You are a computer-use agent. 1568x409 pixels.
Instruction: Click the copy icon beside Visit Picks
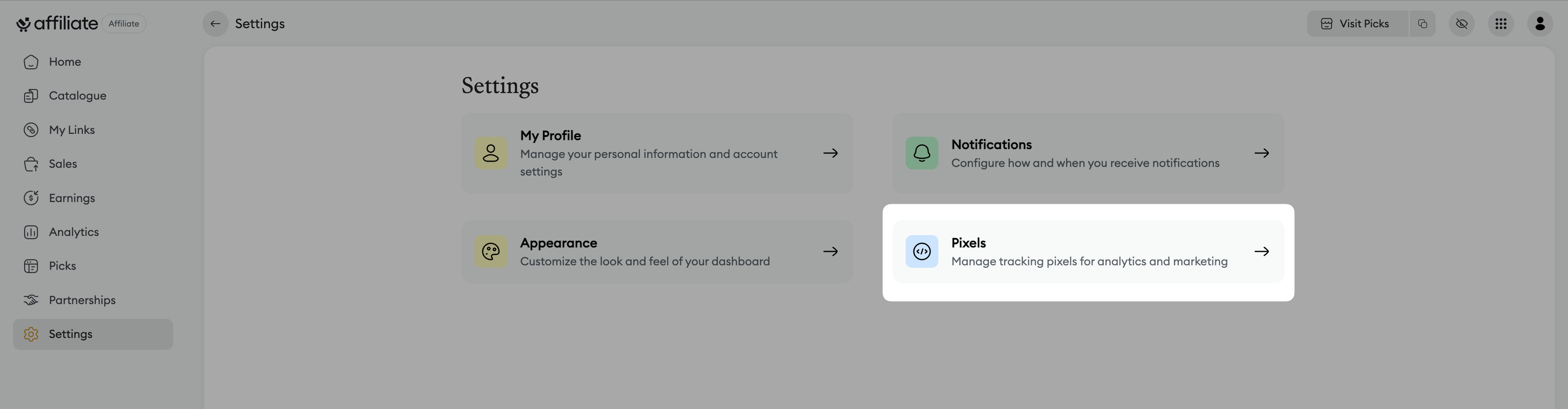click(x=1423, y=24)
